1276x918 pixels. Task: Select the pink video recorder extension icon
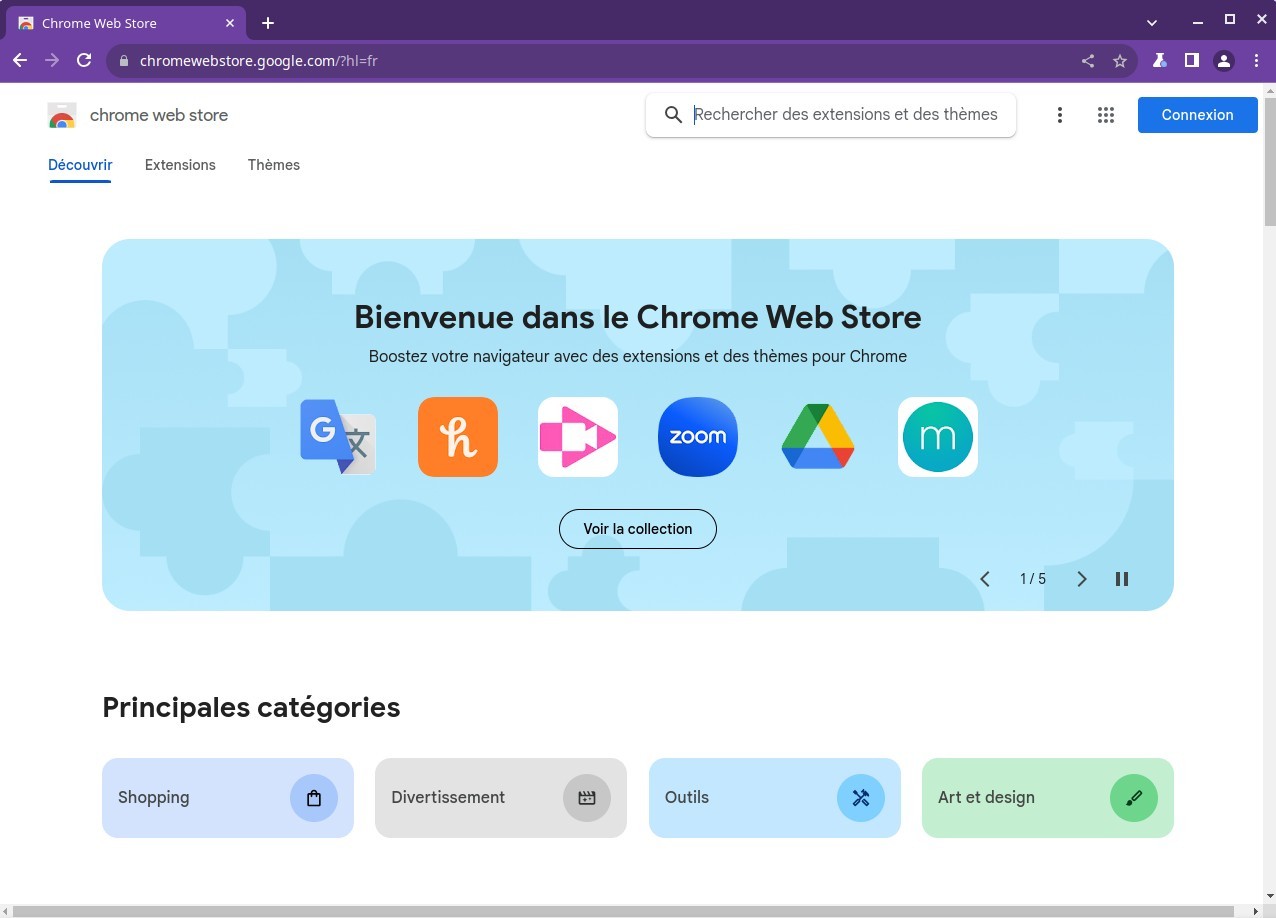578,437
